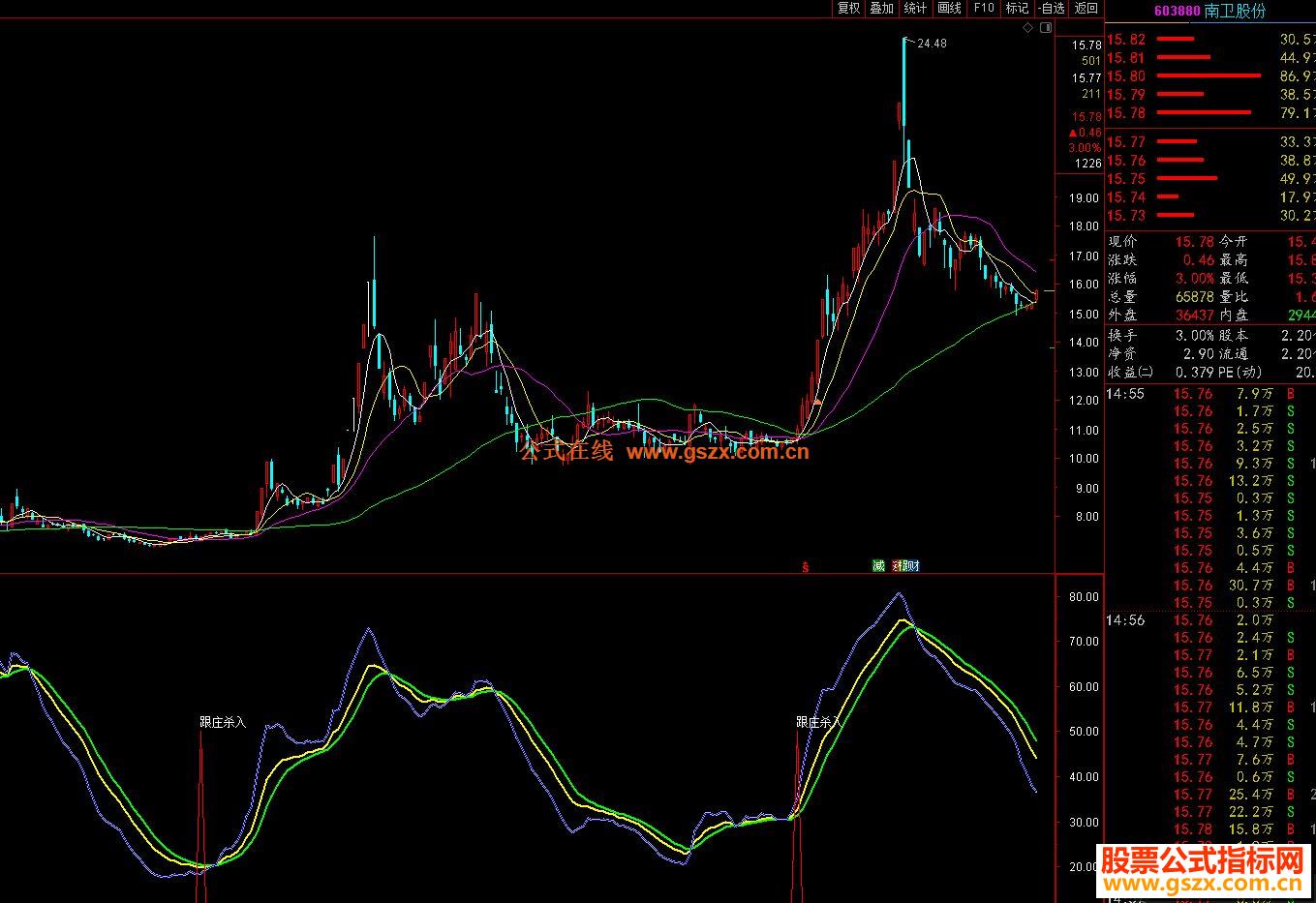Select ask price 15.79 row
This screenshot has height=903, width=1316.
pyautogui.click(x=1210, y=95)
